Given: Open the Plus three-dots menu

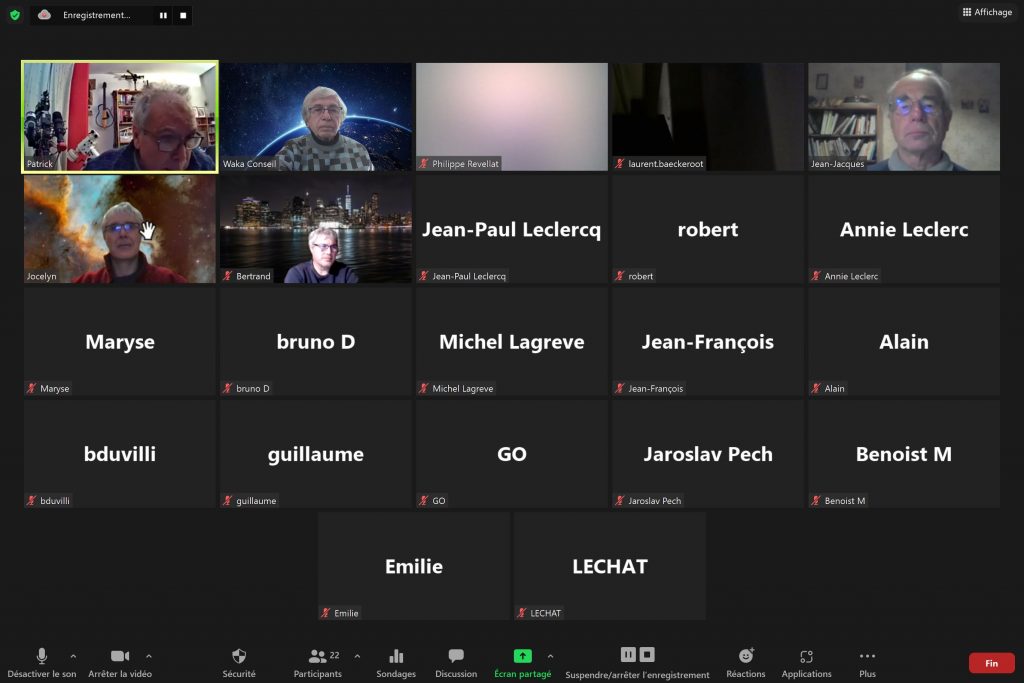Looking at the screenshot, I should click(x=867, y=656).
